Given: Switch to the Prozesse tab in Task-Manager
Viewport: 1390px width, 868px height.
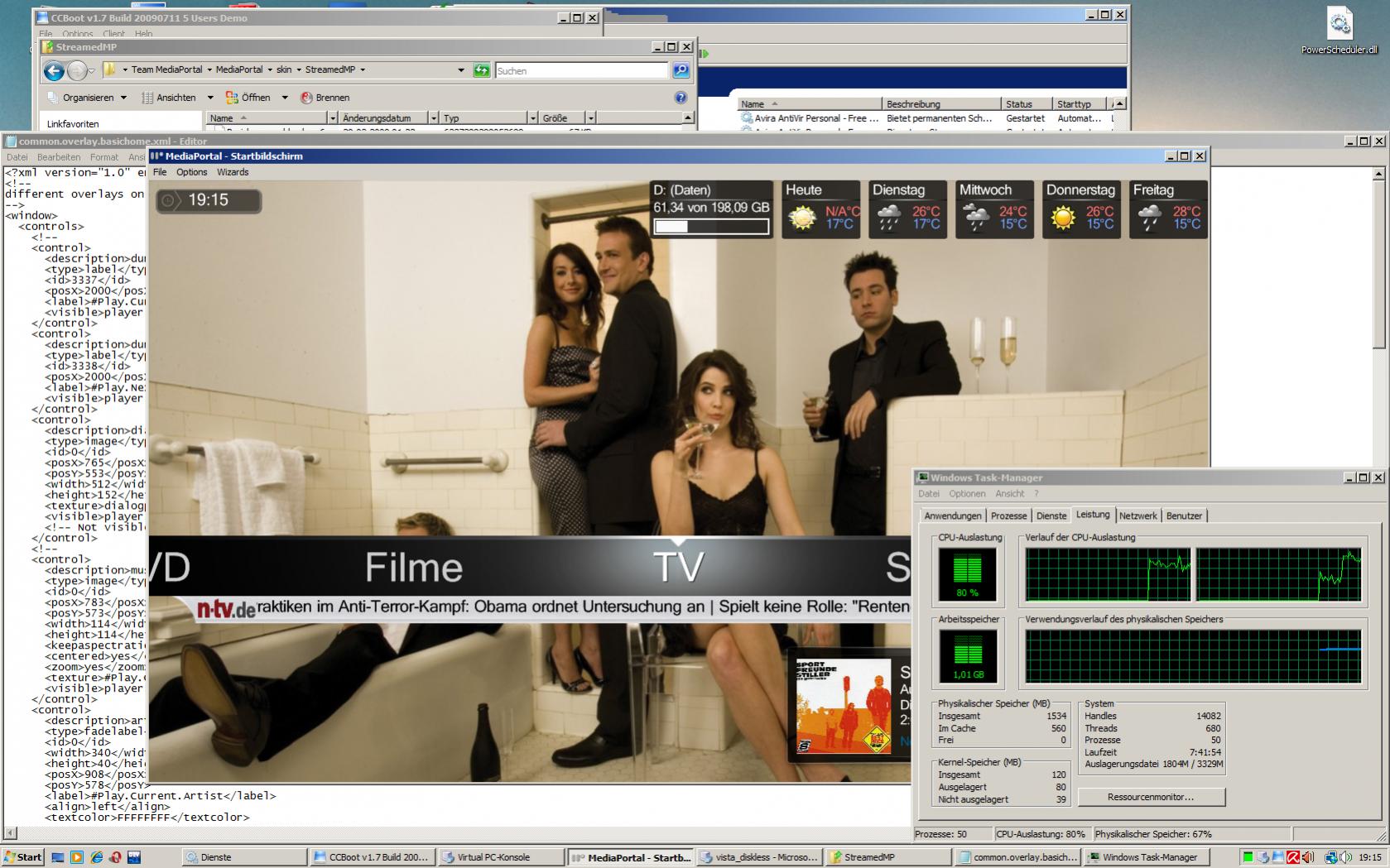Looking at the screenshot, I should coord(1008,516).
